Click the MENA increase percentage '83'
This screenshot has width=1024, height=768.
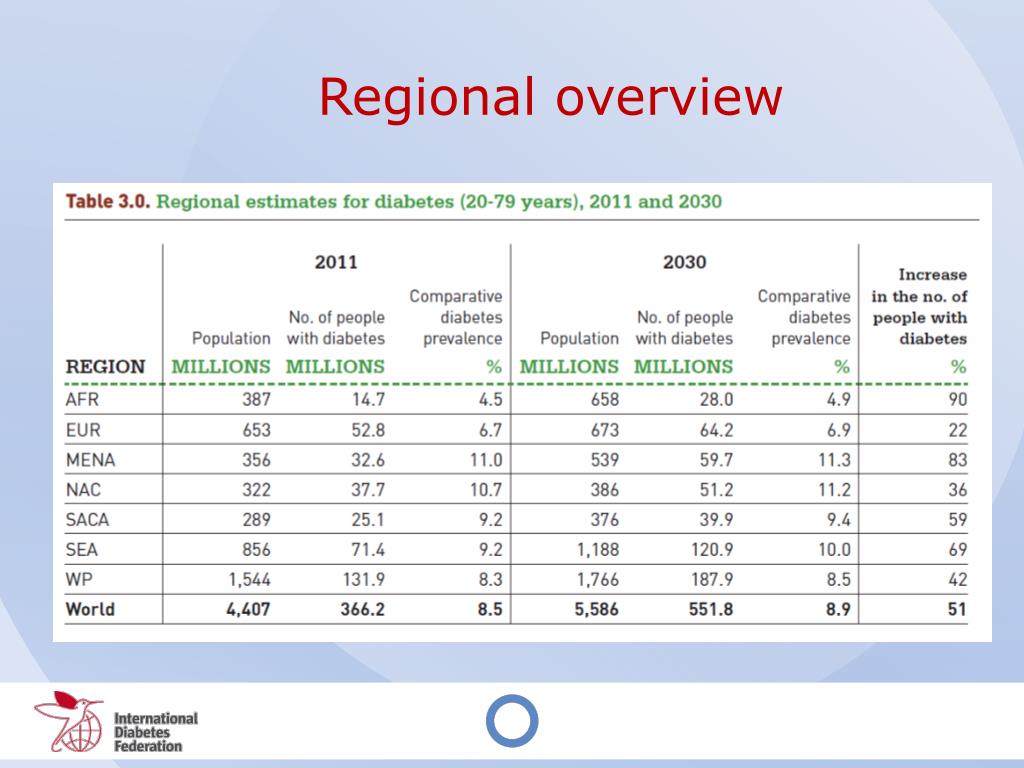pyautogui.click(x=957, y=460)
